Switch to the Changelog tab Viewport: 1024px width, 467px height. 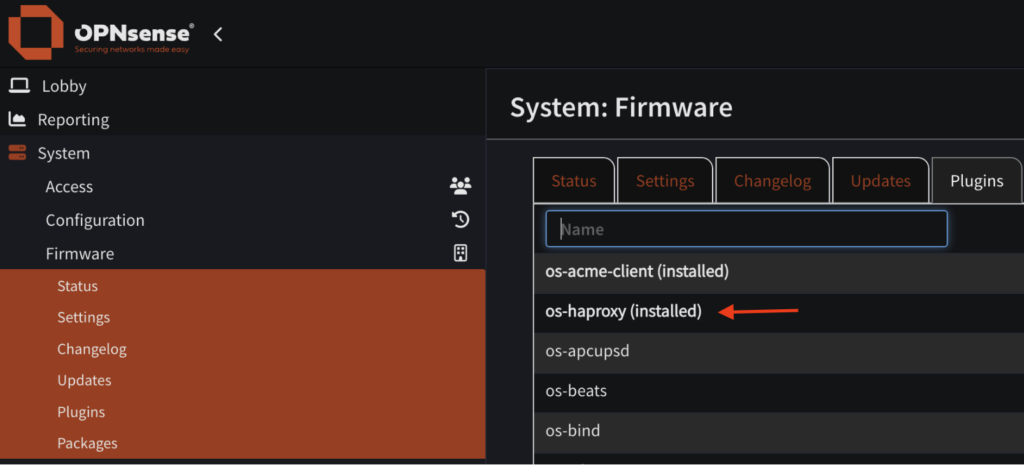(773, 180)
